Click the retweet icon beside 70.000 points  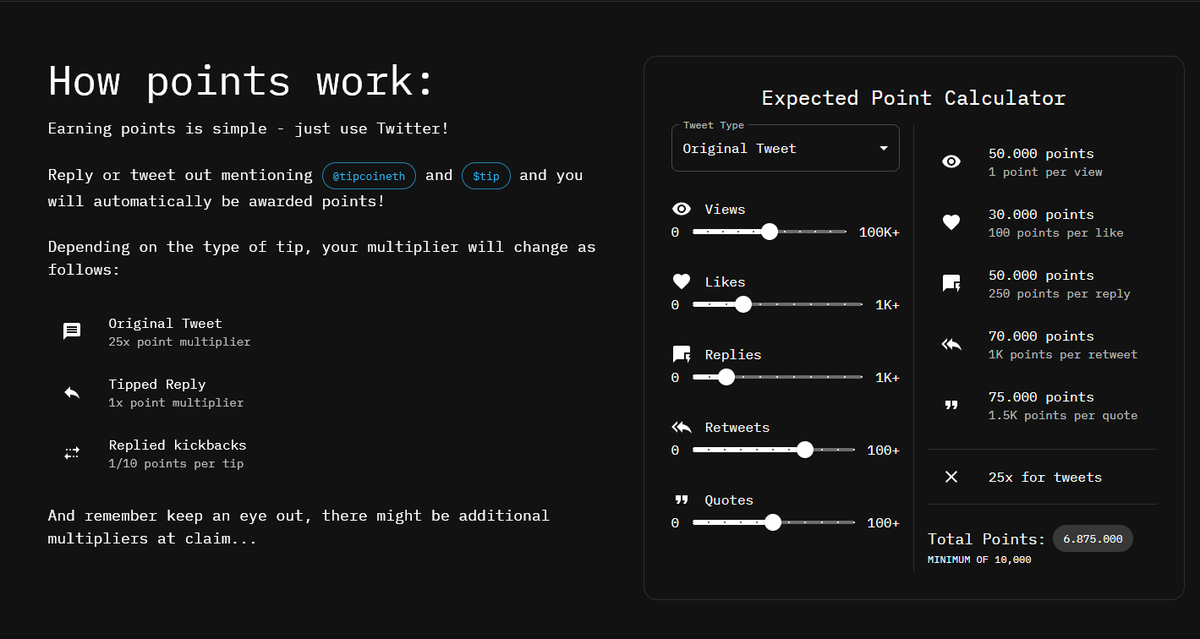coord(951,344)
